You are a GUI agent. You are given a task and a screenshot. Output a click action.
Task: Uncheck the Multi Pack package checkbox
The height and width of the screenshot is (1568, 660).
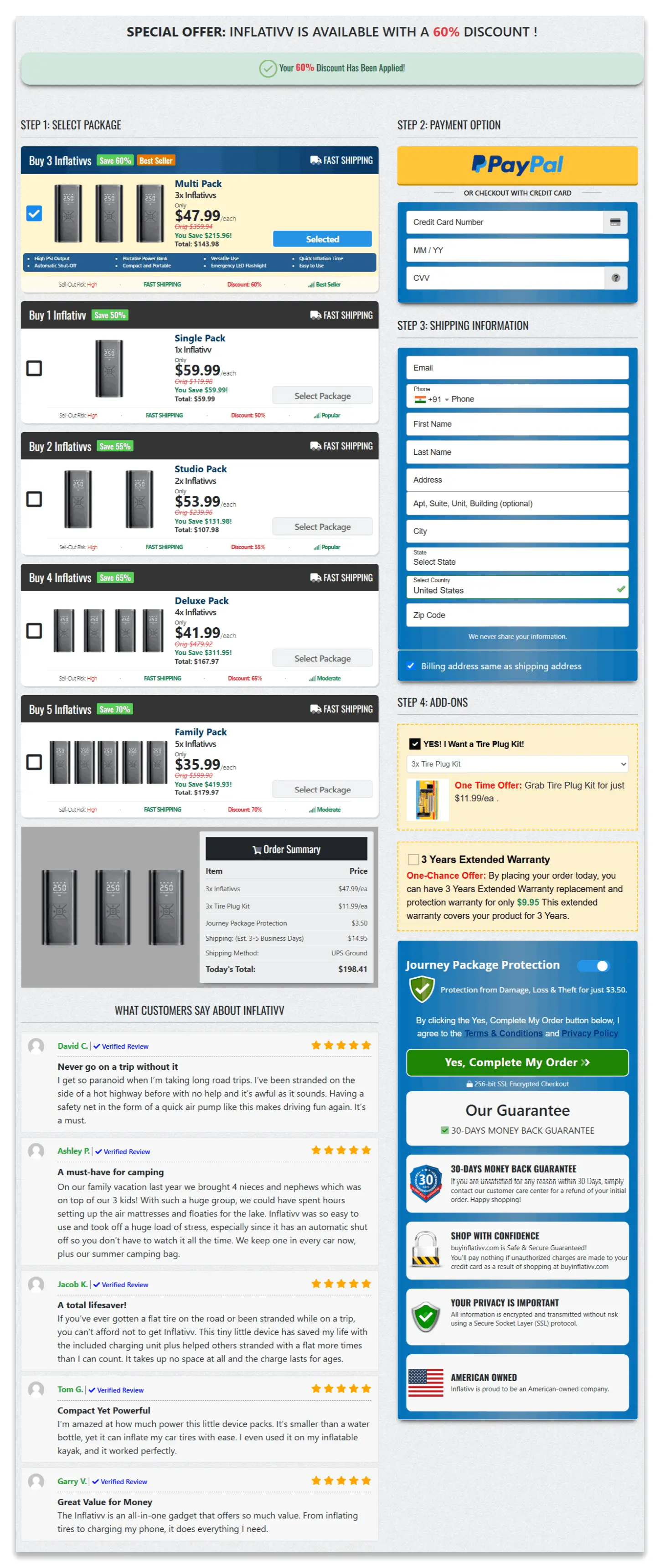[34, 214]
